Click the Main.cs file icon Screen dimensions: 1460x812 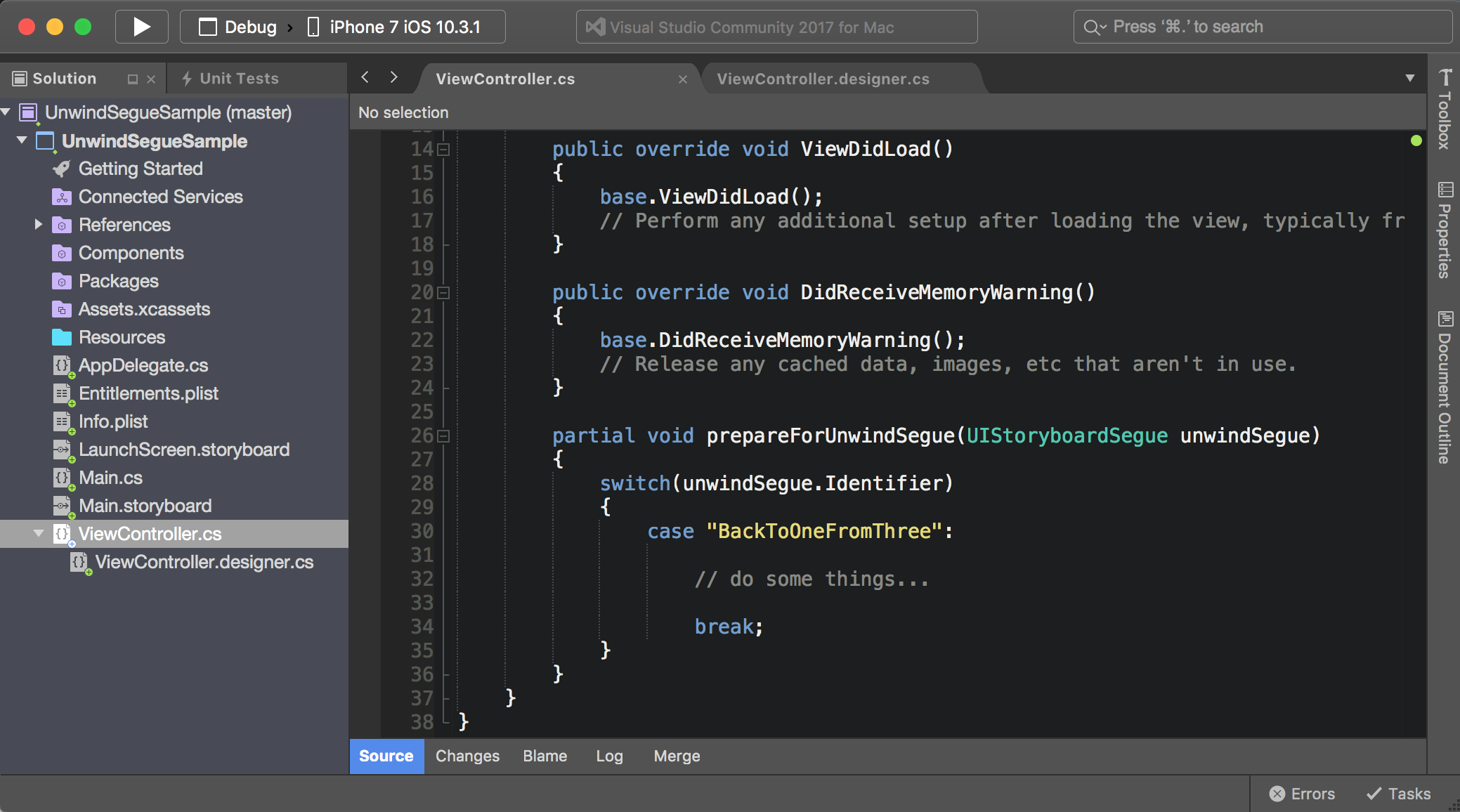point(63,478)
